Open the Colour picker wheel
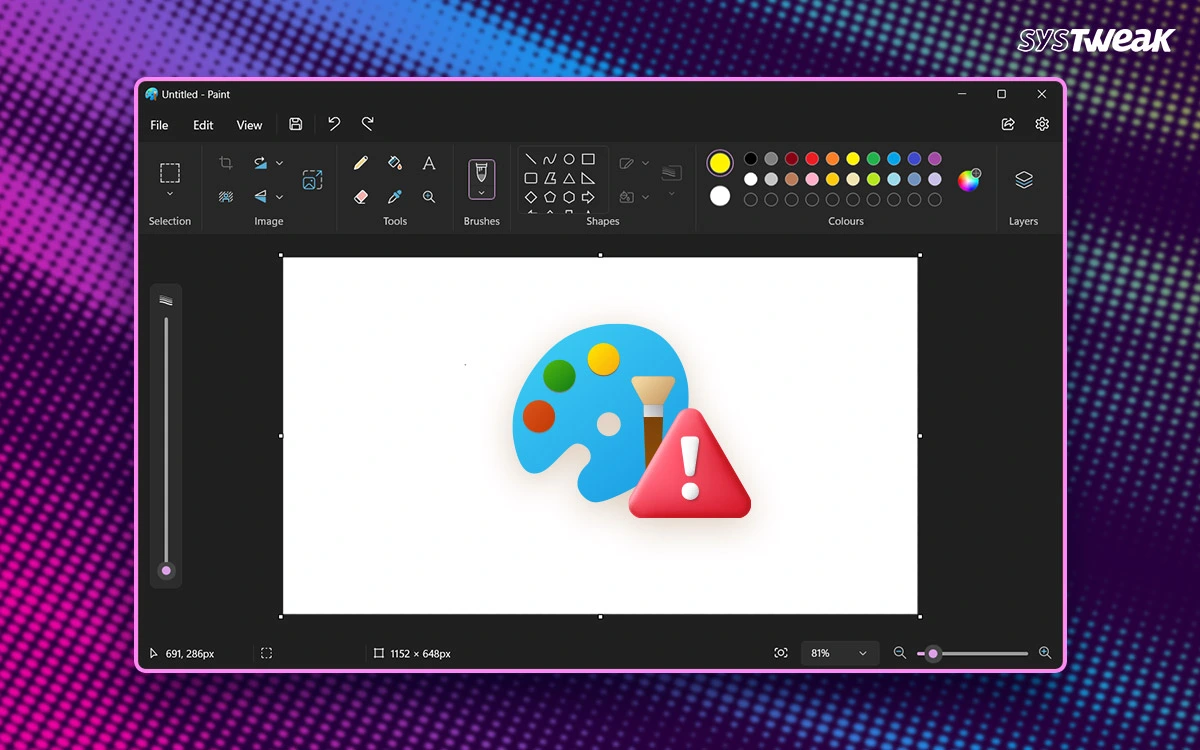 [x=969, y=179]
